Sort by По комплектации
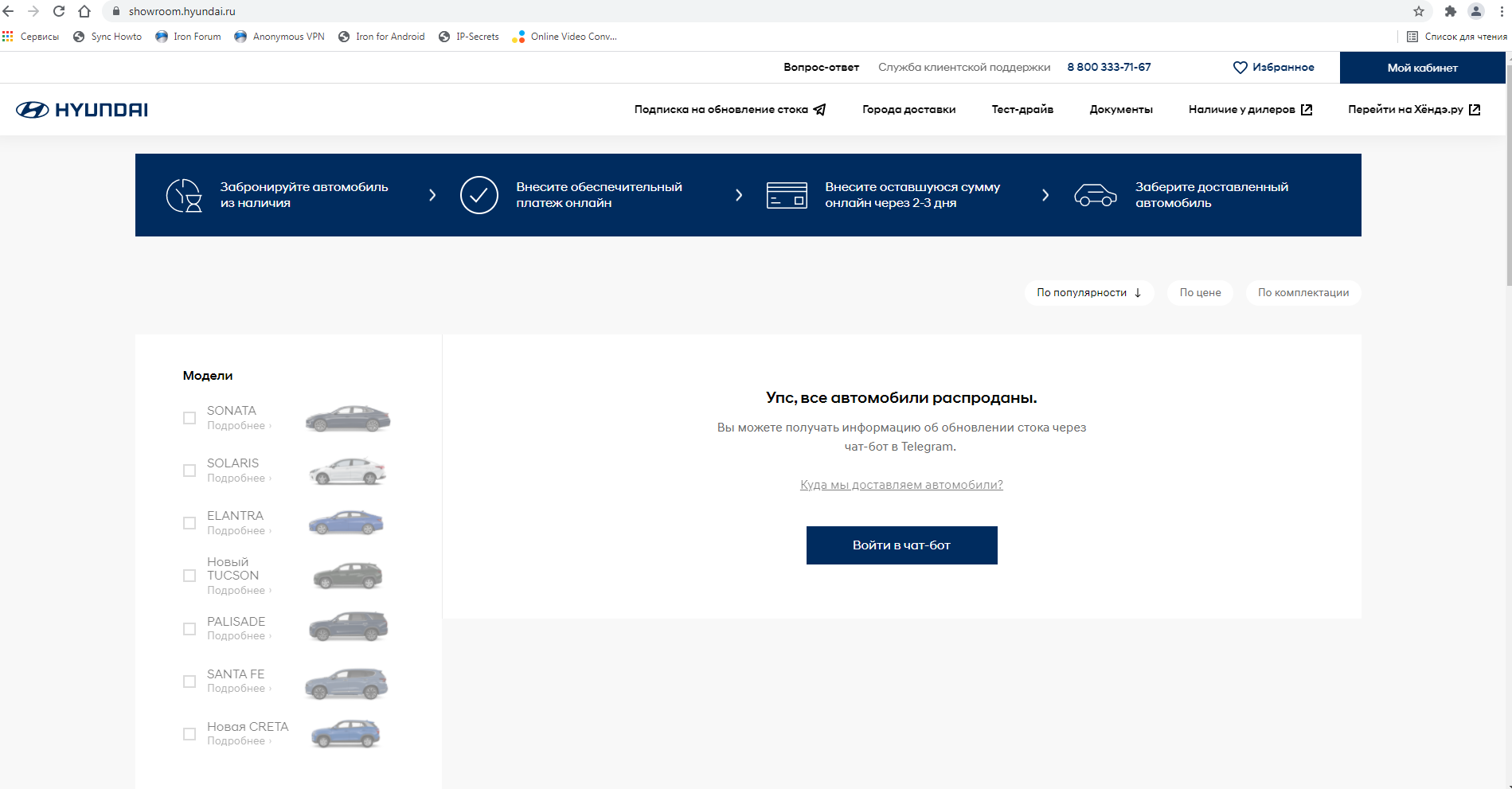This screenshot has height=789, width=1512. 1303,293
